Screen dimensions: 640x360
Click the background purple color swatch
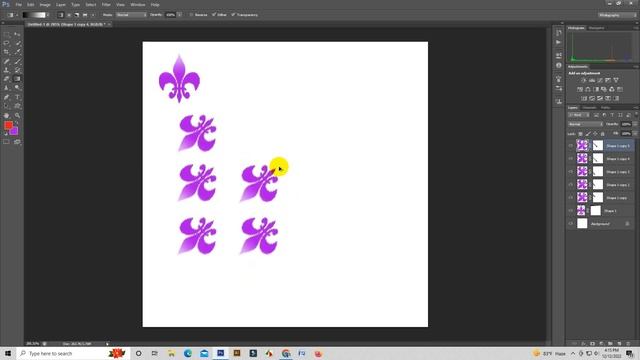point(15,131)
